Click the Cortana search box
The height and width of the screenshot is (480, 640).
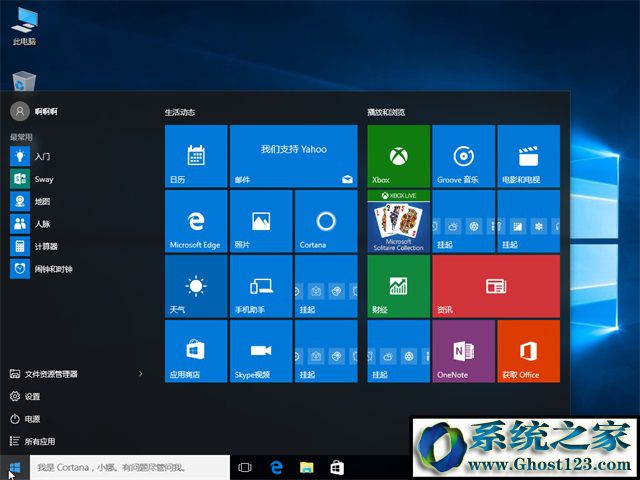coord(130,467)
